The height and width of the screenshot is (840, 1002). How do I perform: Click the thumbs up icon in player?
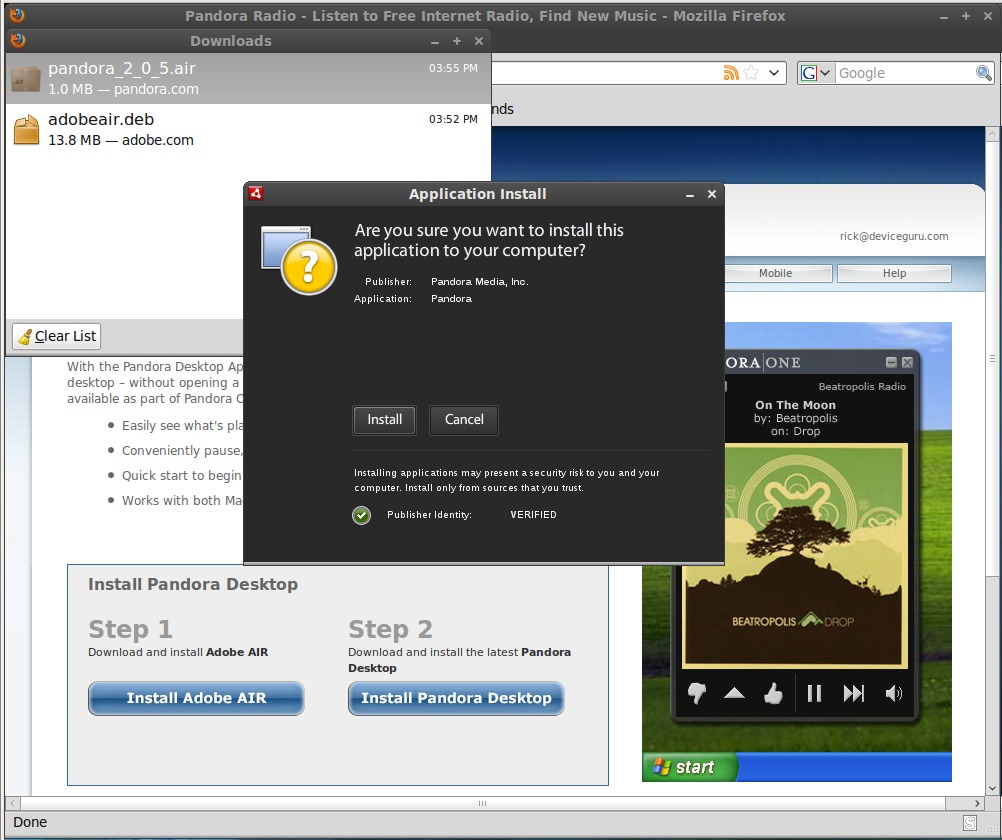[773, 693]
